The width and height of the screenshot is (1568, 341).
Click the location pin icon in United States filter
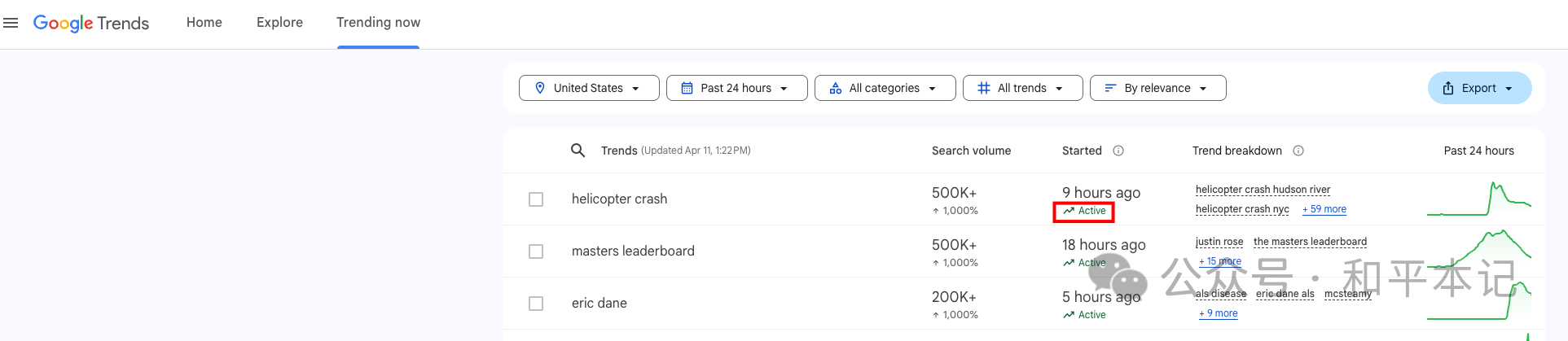click(x=540, y=88)
